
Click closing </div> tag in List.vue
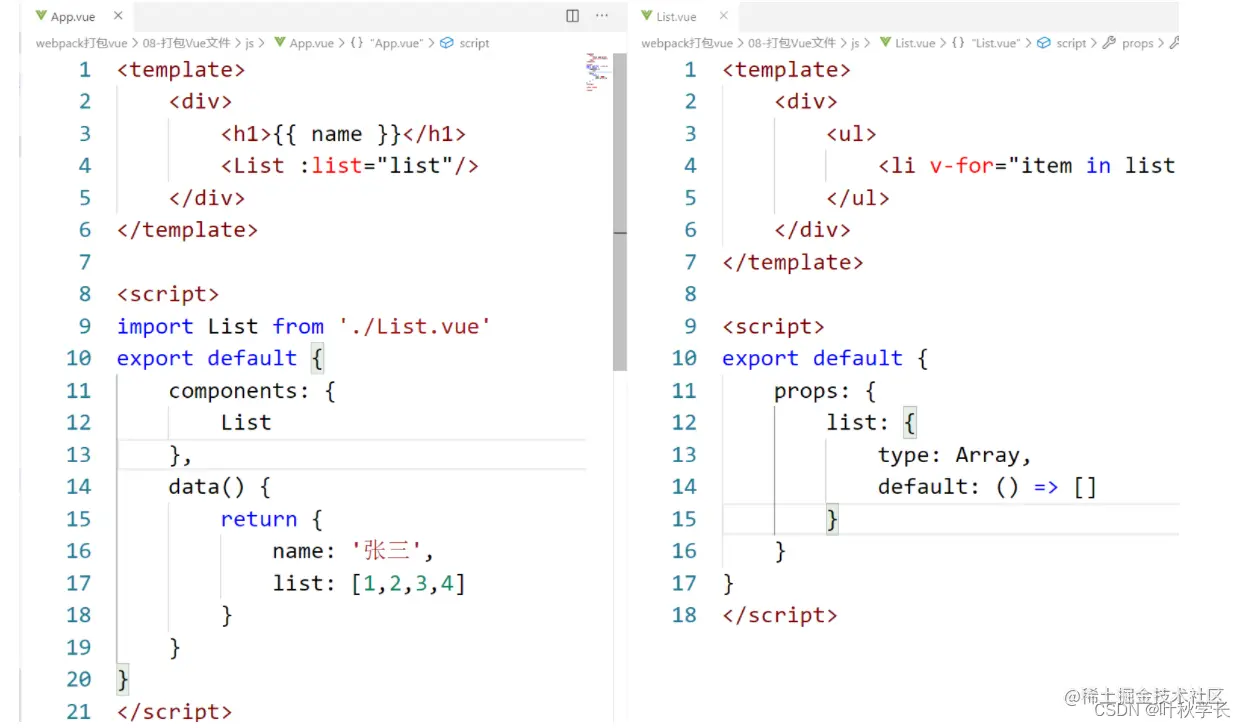point(812,230)
